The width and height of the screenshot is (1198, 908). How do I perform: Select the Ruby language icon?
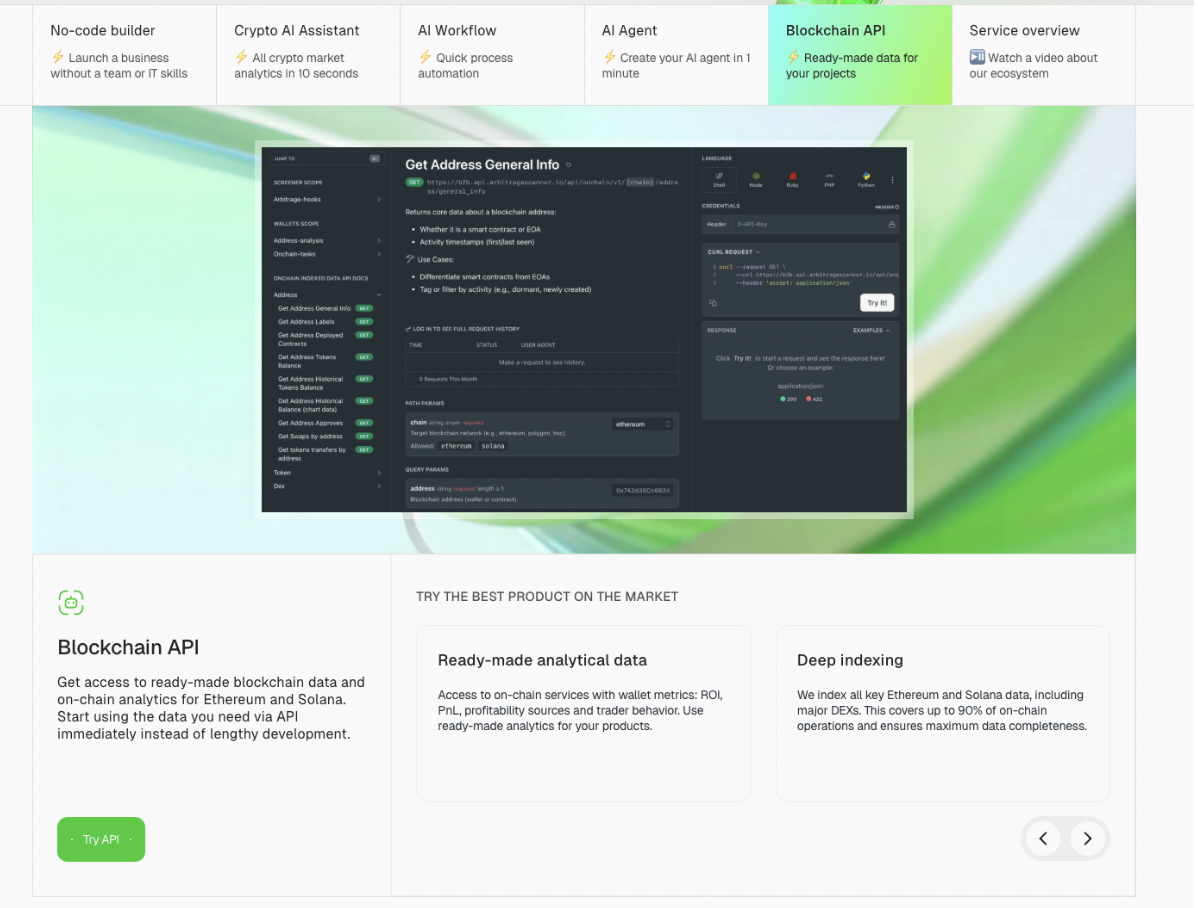(x=792, y=179)
